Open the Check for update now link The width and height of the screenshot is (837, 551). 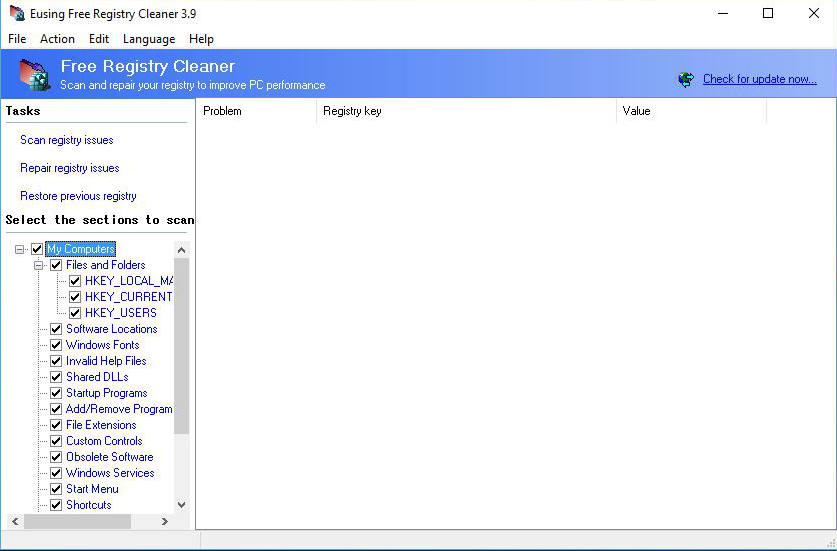coord(759,79)
